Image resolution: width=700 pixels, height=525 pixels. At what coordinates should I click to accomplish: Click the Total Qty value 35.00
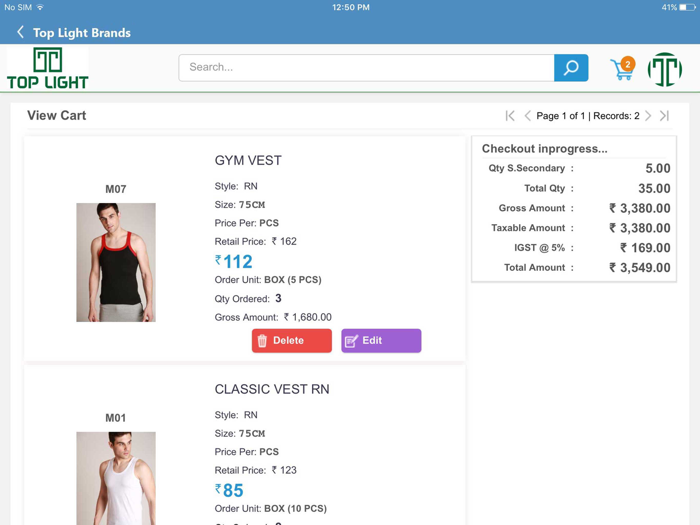click(654, 188)
